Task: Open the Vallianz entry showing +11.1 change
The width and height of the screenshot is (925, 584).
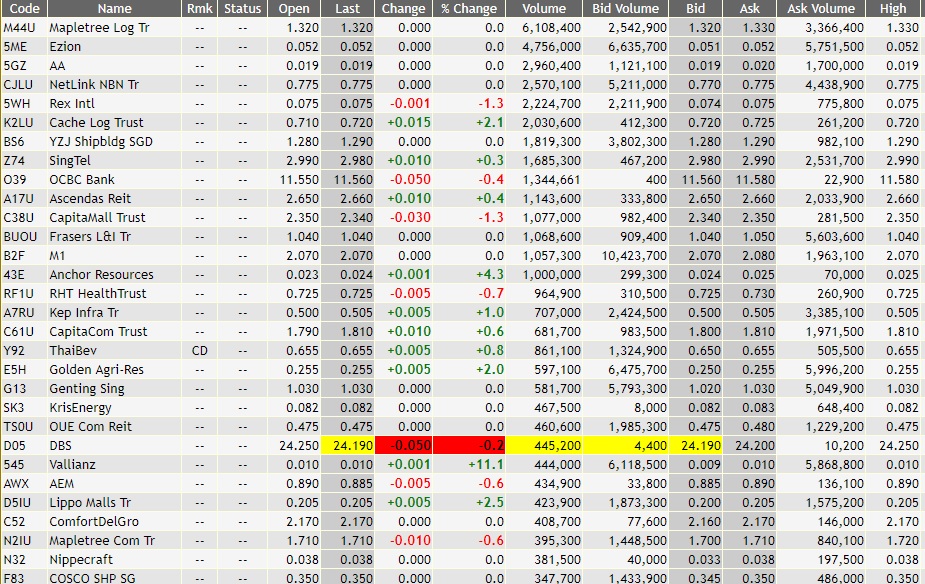Action: [x=113, y=465]
